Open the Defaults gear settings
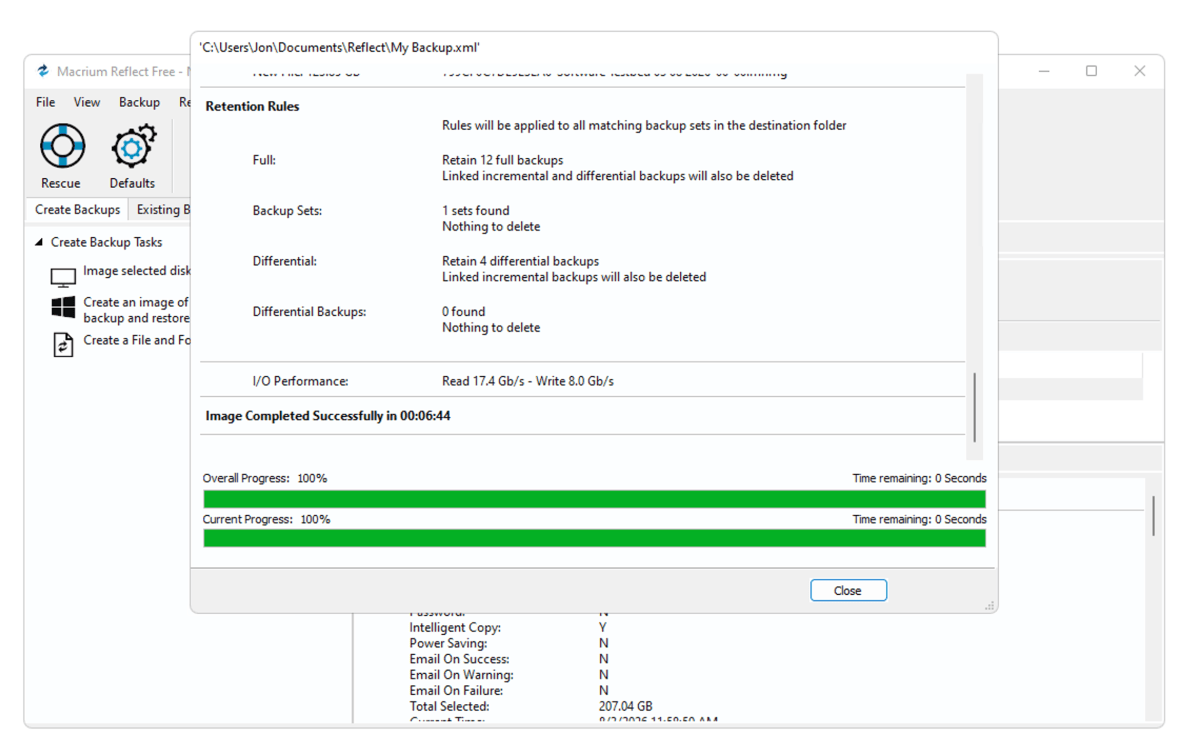The width and height of the screenshot is (1198, 753). [132, 156]
